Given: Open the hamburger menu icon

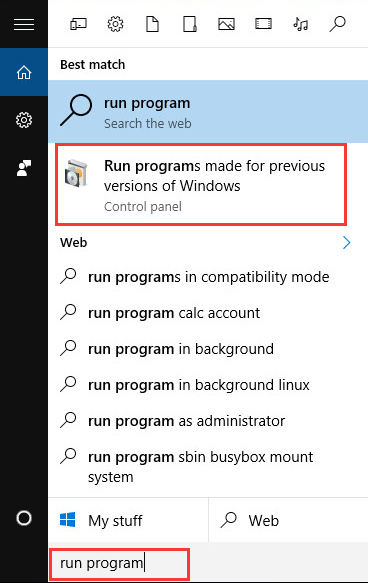Looking at the screenshot, I should click(x=24, y=24).
